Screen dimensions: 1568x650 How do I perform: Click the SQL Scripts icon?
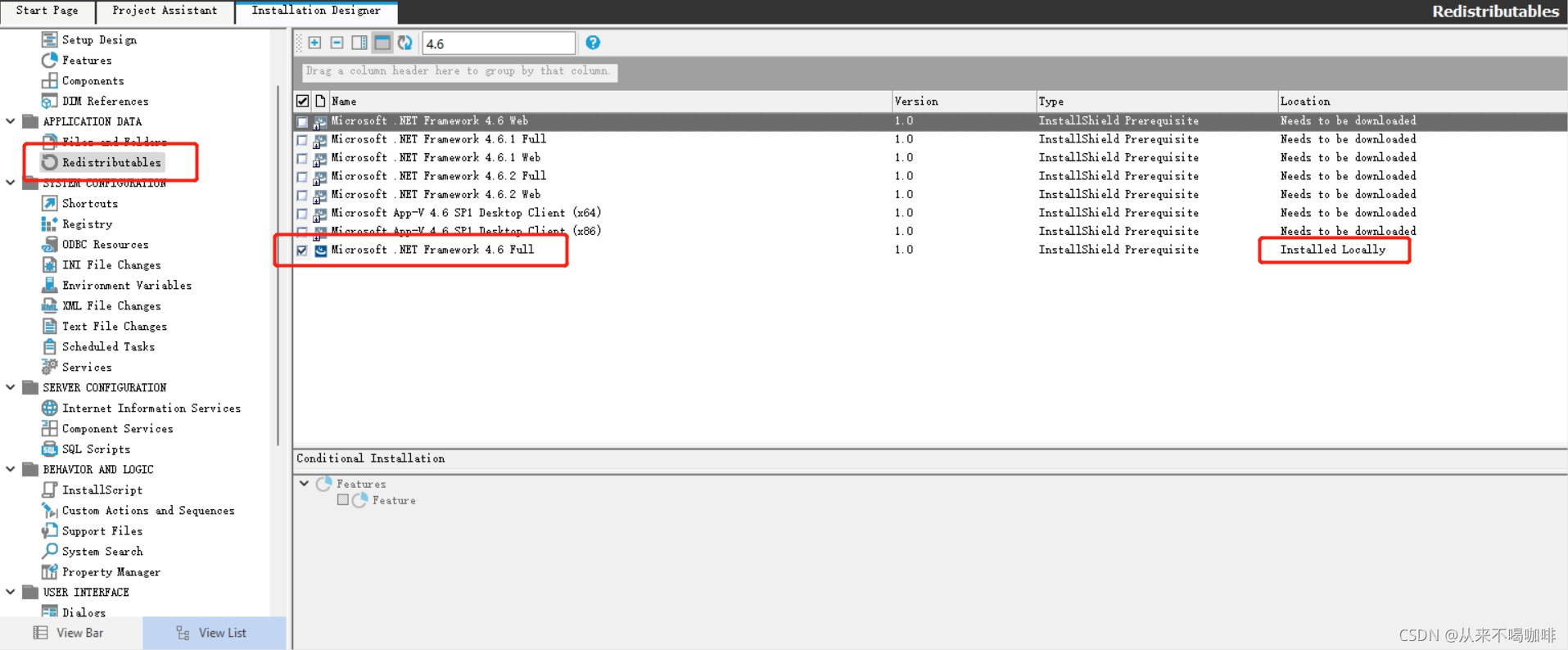49,449
